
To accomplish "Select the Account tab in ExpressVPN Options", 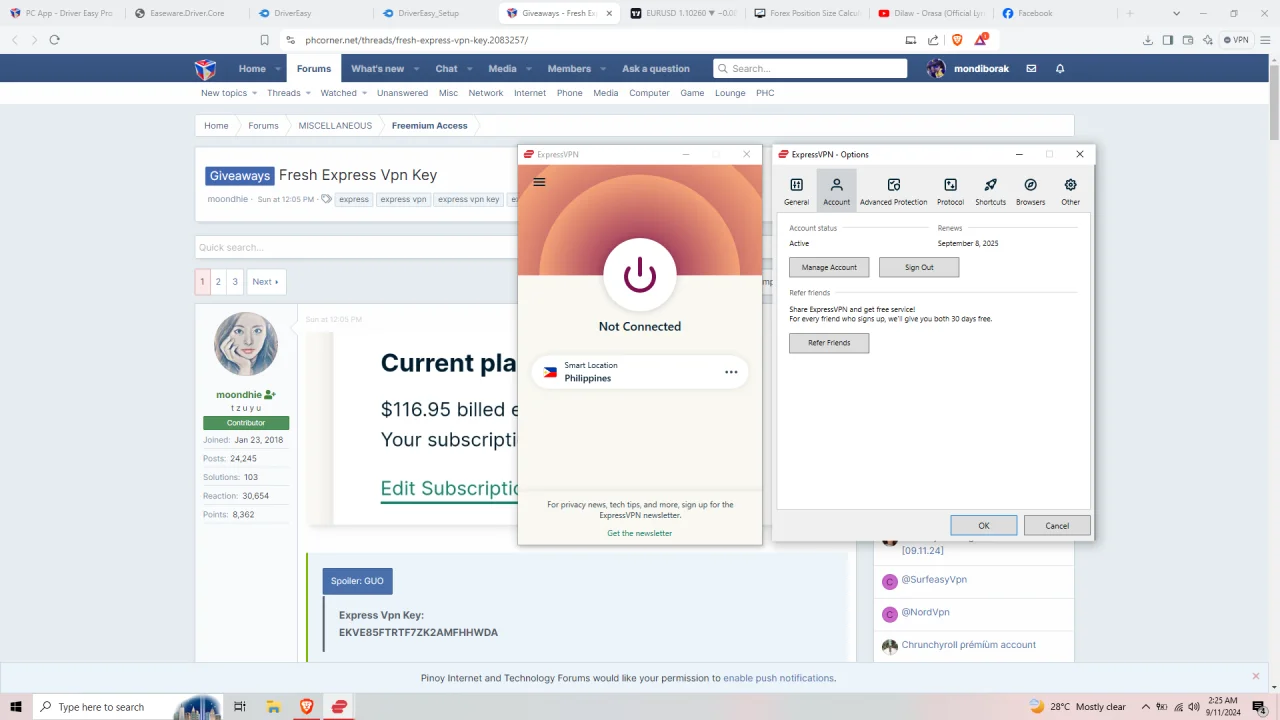I will click(836, 190).
